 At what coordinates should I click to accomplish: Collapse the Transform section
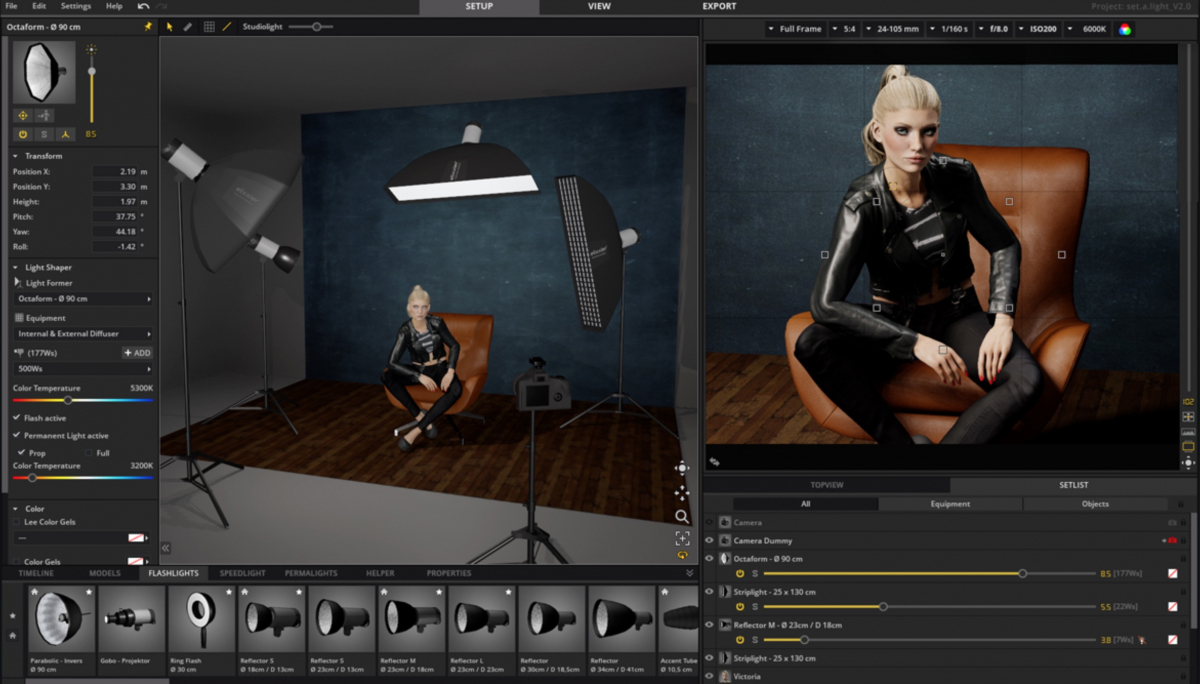[x=16, y=156]
